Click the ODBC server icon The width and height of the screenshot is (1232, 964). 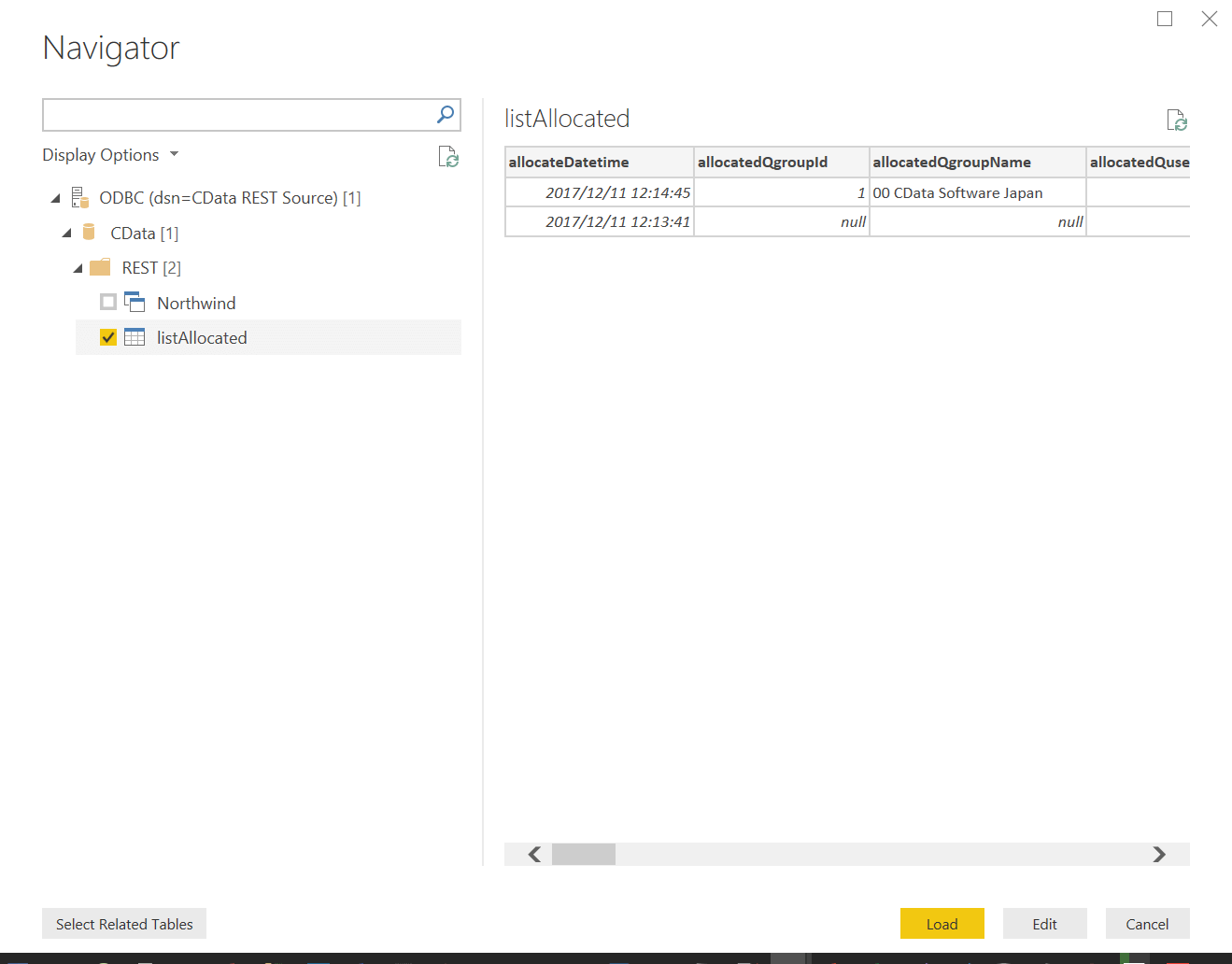(80, 198)
